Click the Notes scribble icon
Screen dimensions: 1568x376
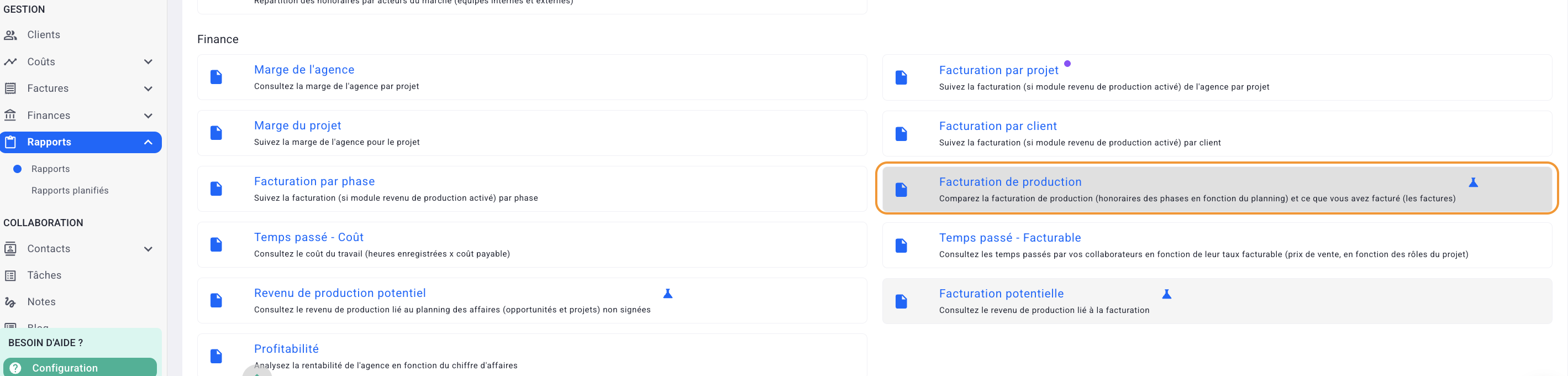[10, 302]
